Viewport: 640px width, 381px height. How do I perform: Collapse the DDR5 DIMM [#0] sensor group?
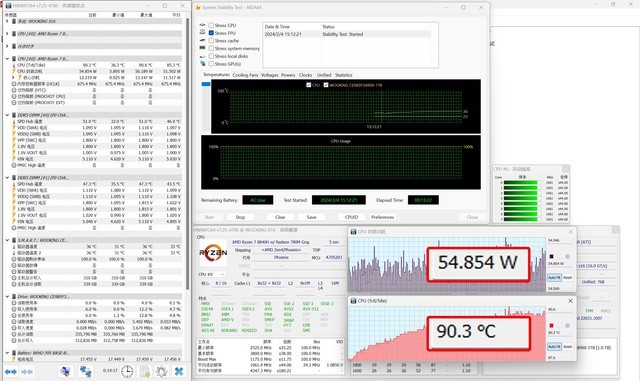(x=7, y=115)
